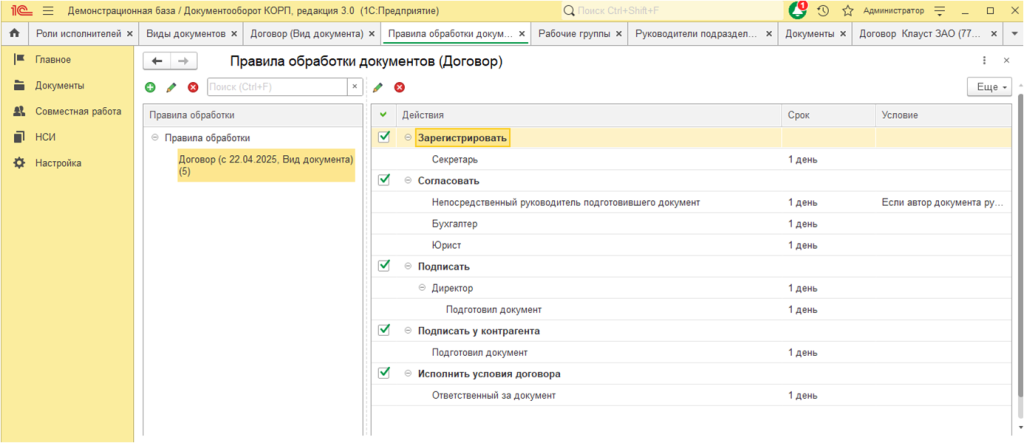This screenshot has height=443, width=1024.
Task: Click red delete icon in left panel
Action: pyautogui.click(x=193, y=88)
